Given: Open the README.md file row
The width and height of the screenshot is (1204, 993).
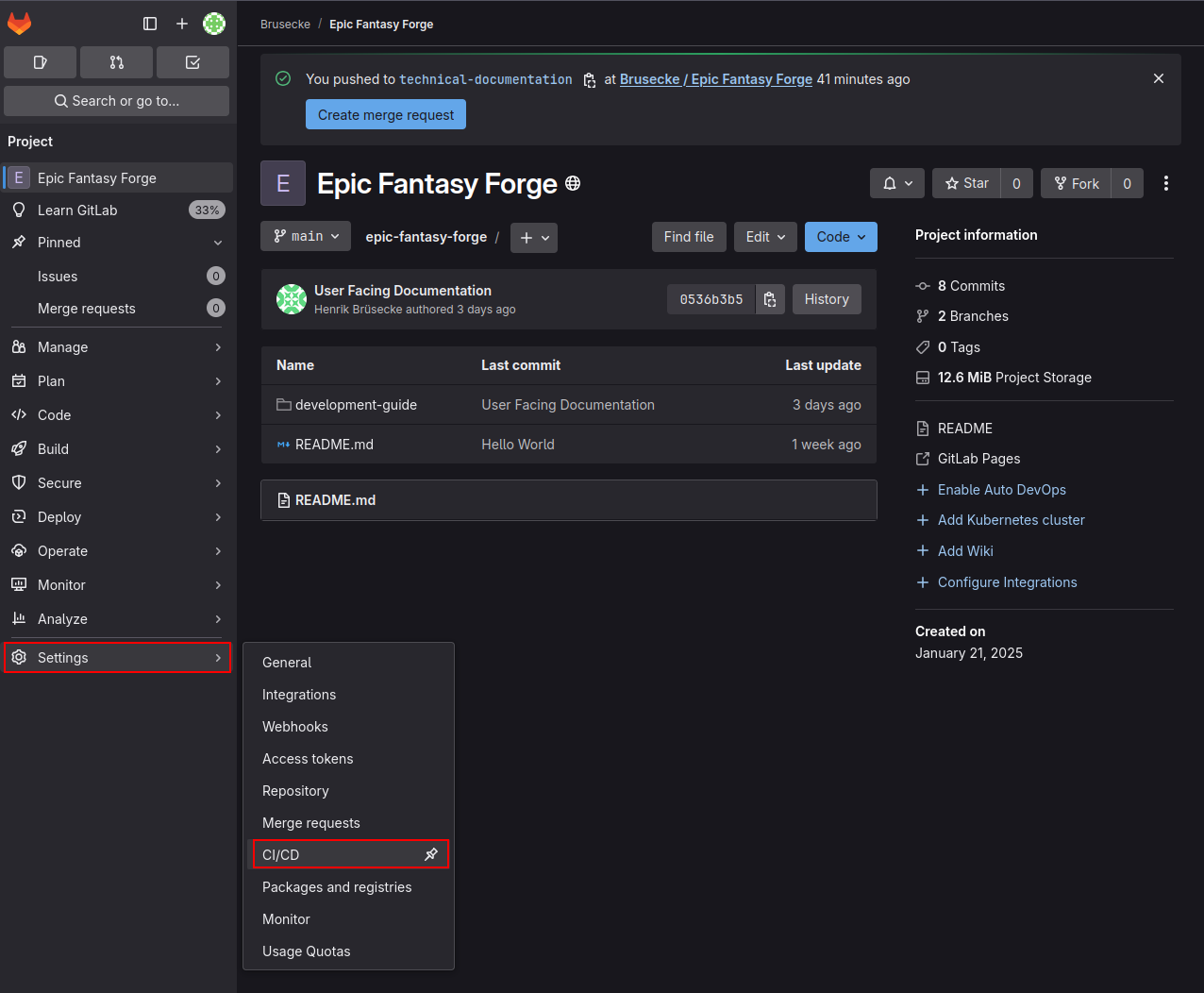Looking at the screenshot, I should [x=569, y=445].
